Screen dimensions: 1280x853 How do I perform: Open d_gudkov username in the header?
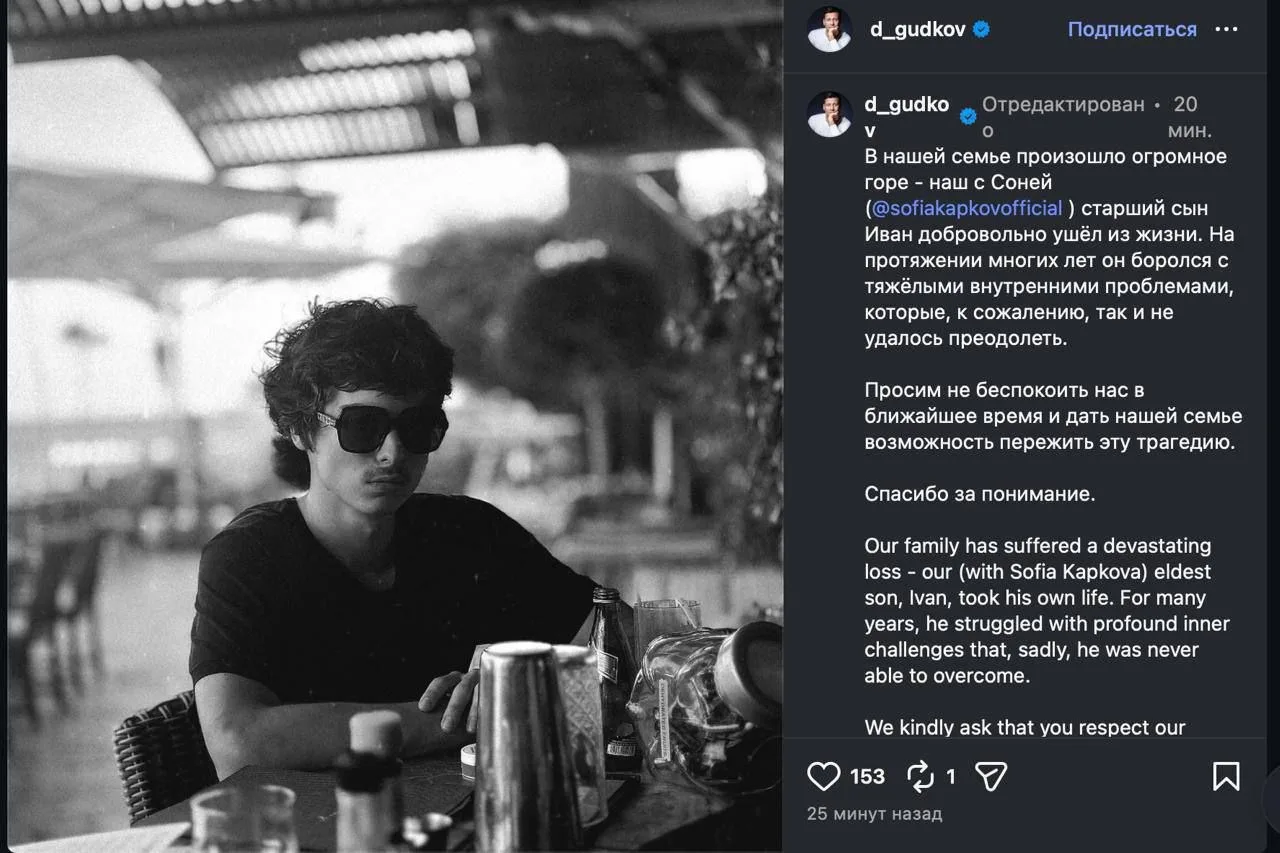tap(917, 29)
